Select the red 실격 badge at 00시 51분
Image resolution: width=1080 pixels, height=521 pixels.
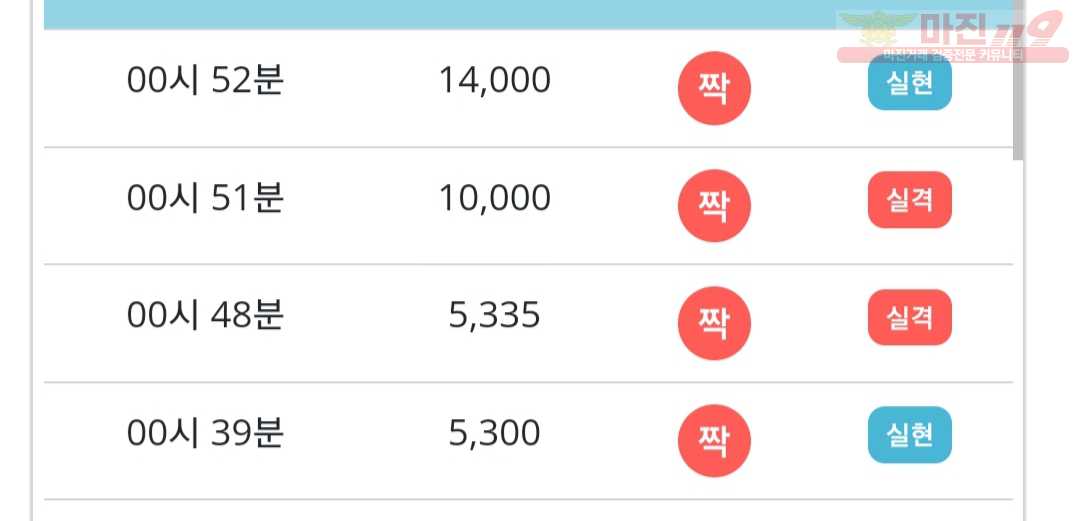[x=910, y=200]
